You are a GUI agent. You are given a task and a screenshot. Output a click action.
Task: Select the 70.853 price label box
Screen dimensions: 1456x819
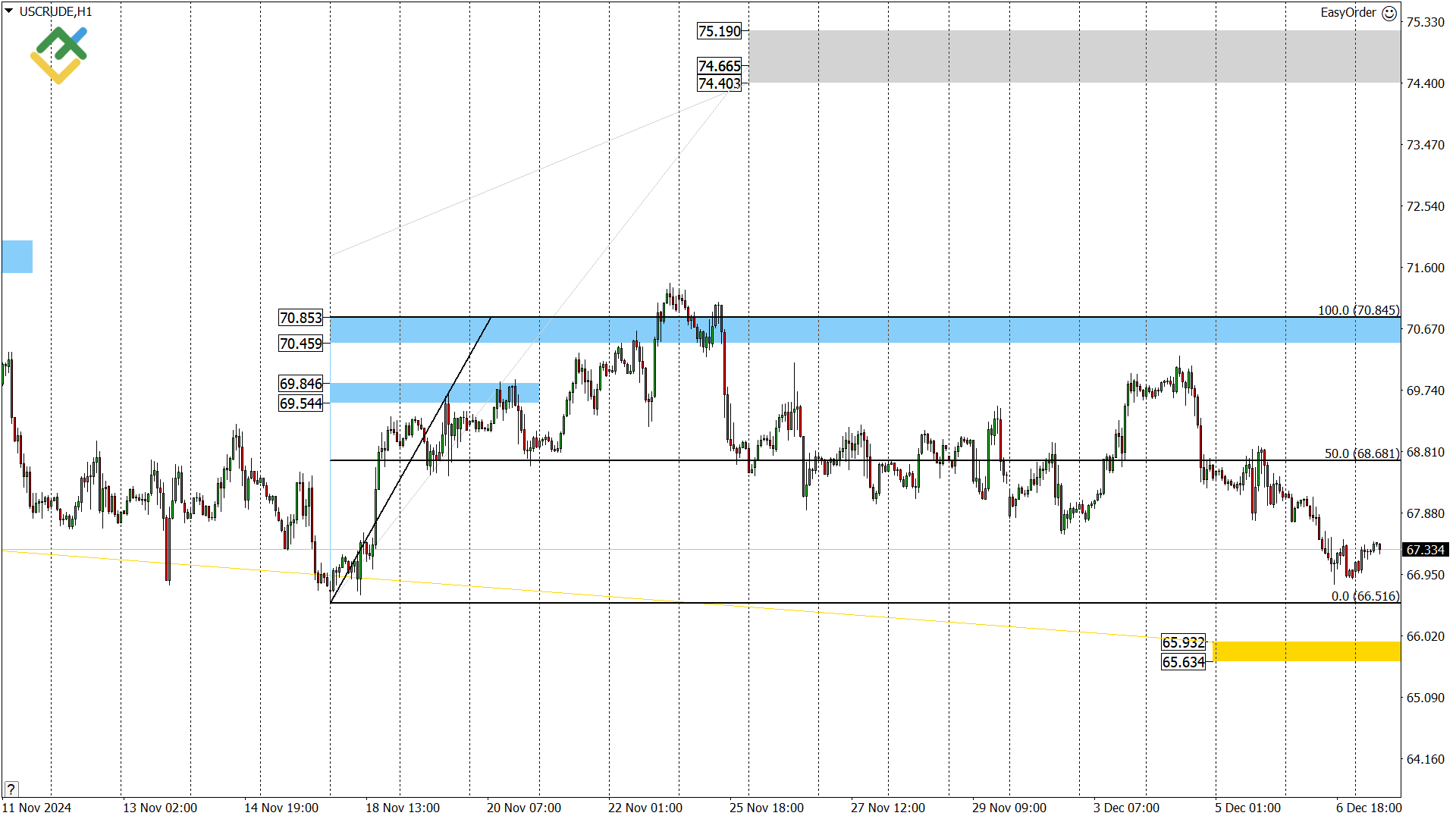click(x=300, y=318)
